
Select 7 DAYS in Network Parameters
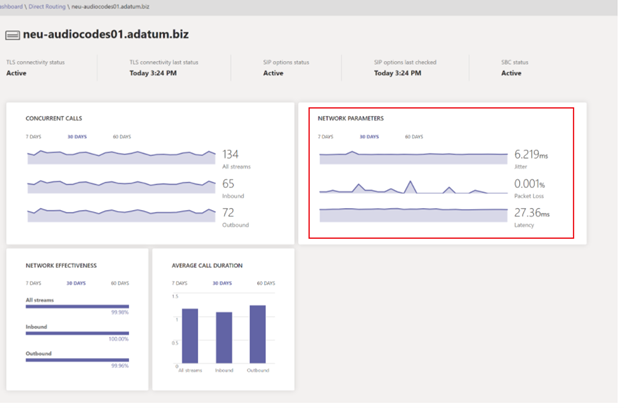coord(326,137)
